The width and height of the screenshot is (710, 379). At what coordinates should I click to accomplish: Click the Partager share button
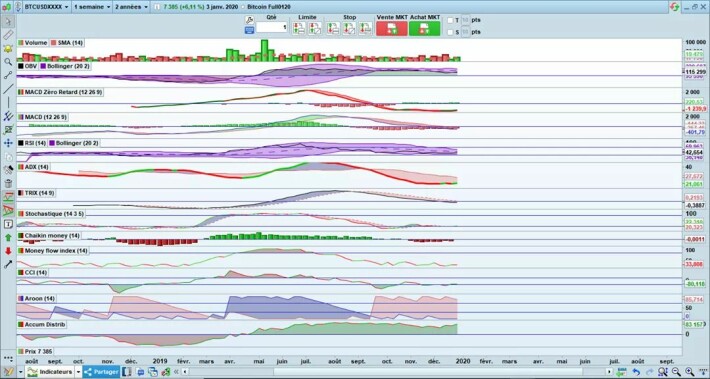(101, 372)
